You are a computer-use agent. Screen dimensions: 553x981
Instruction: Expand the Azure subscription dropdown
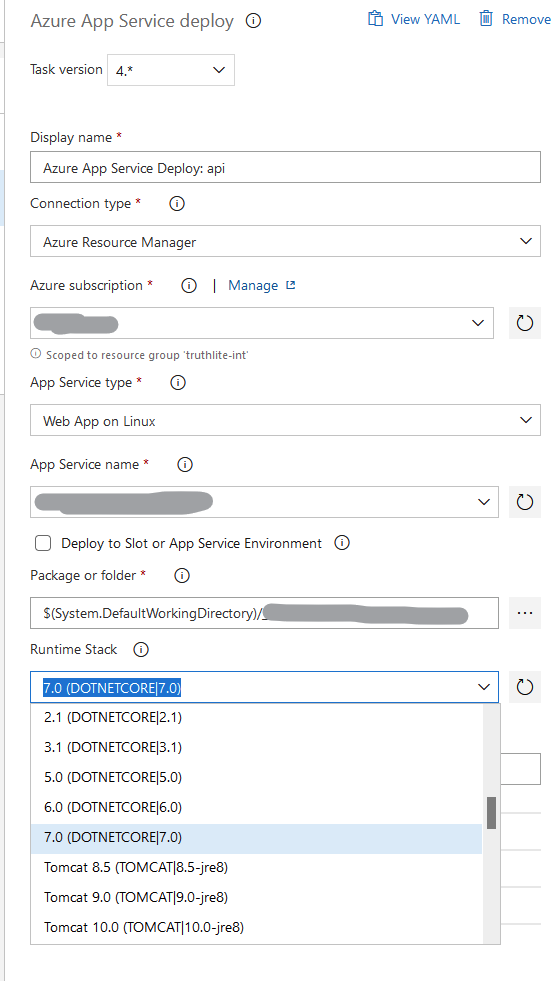click(478, 323)
